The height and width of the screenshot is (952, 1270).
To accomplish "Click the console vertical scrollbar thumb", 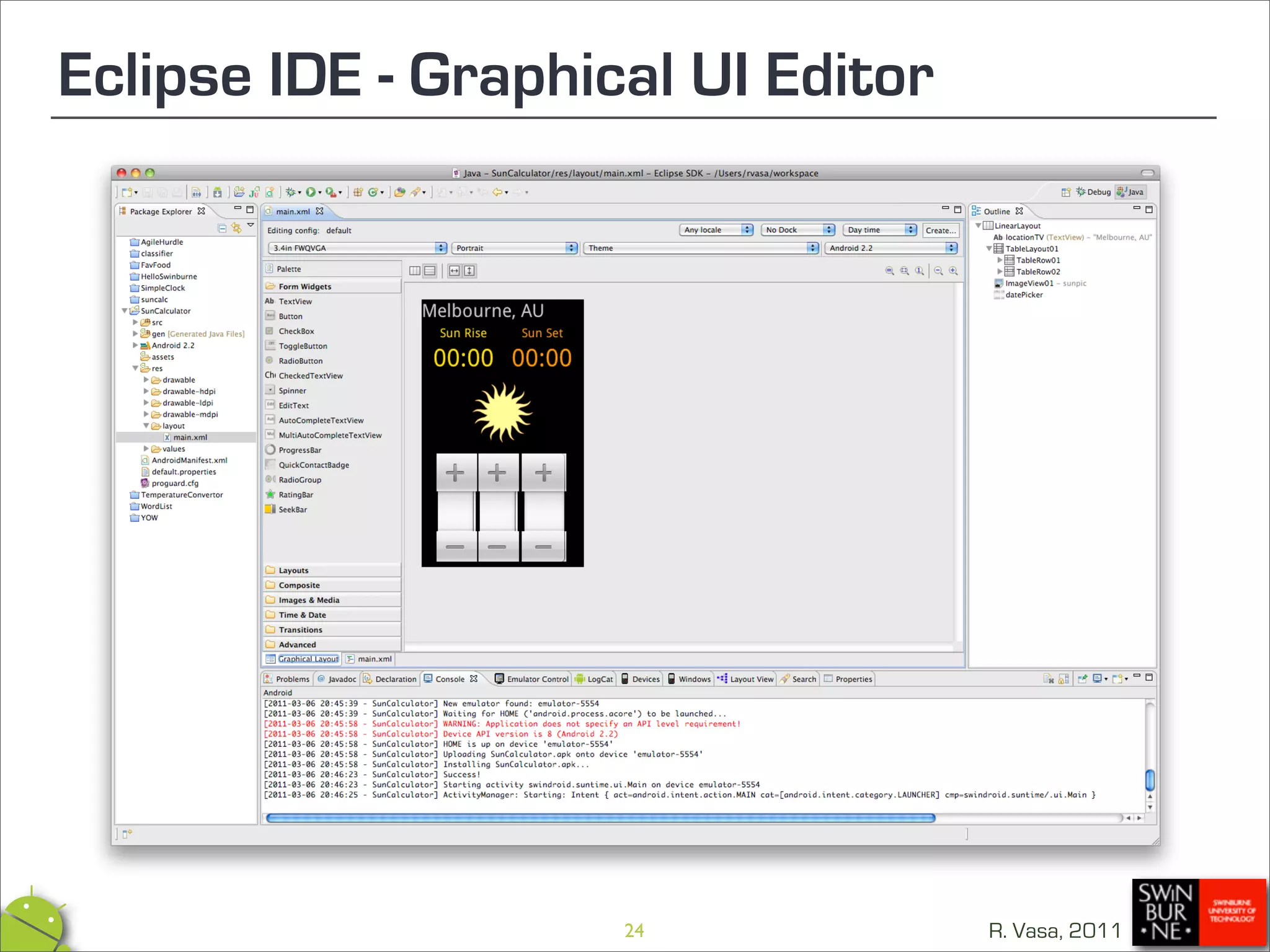I will point(1150,779).
